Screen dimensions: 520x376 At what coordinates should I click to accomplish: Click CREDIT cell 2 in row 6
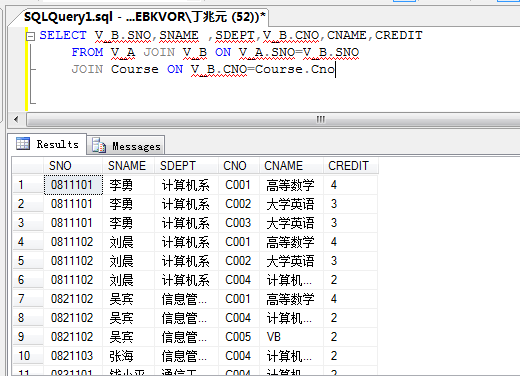[350, 280]
